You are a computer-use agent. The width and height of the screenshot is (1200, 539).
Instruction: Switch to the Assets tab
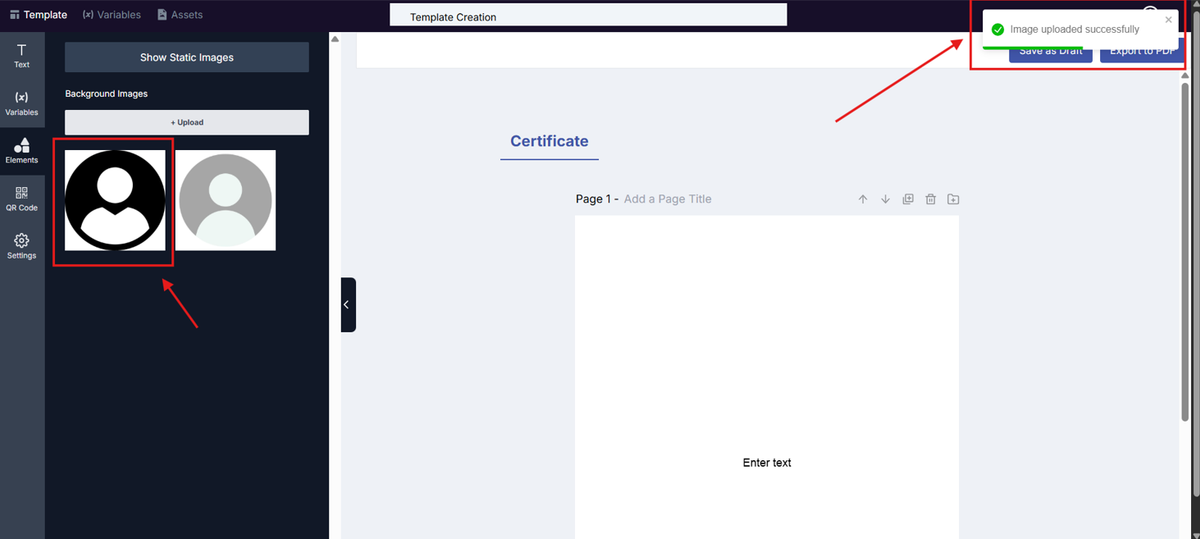[180, 15]
